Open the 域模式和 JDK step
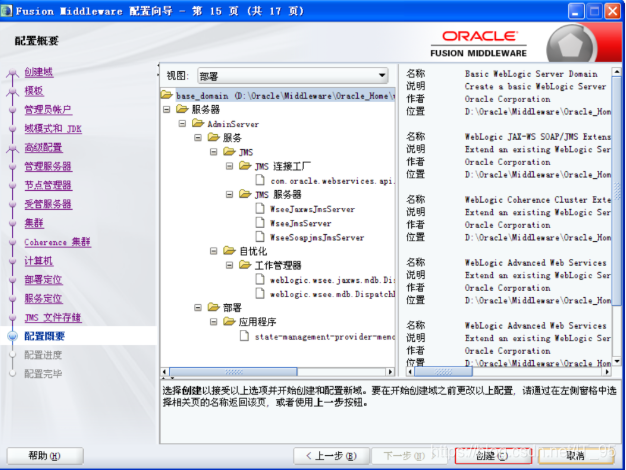Image resolution: width=626 pixels, height=470 pixels. point(53,128)
